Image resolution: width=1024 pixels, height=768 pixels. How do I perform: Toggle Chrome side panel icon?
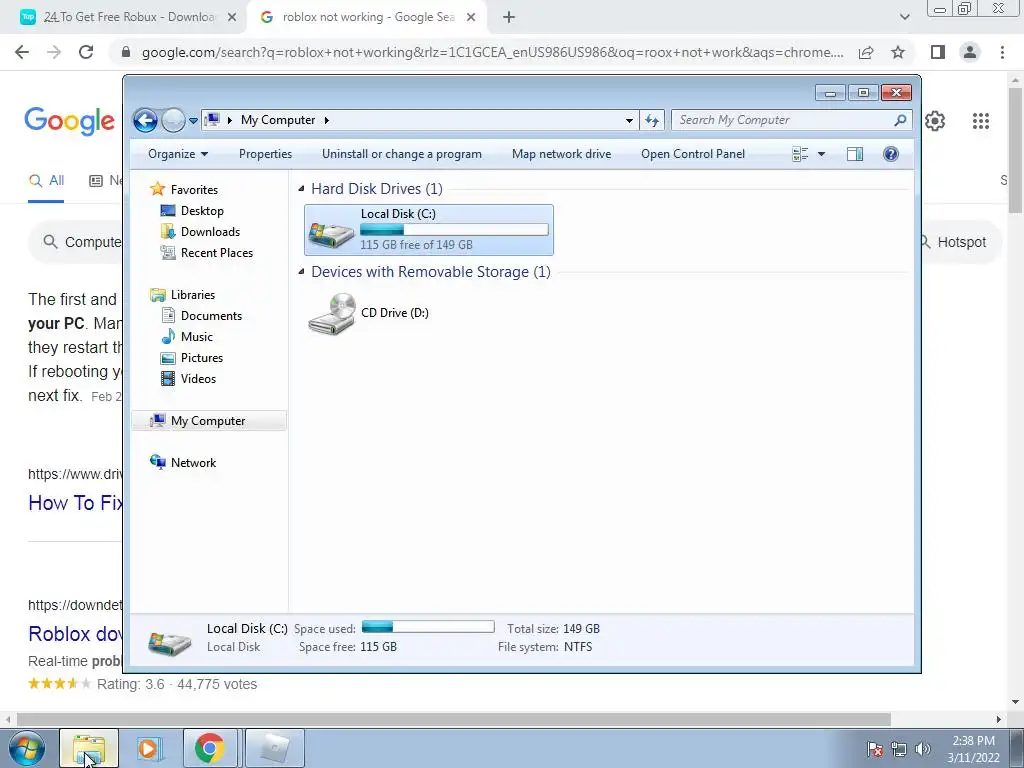(x=938, y=52)
